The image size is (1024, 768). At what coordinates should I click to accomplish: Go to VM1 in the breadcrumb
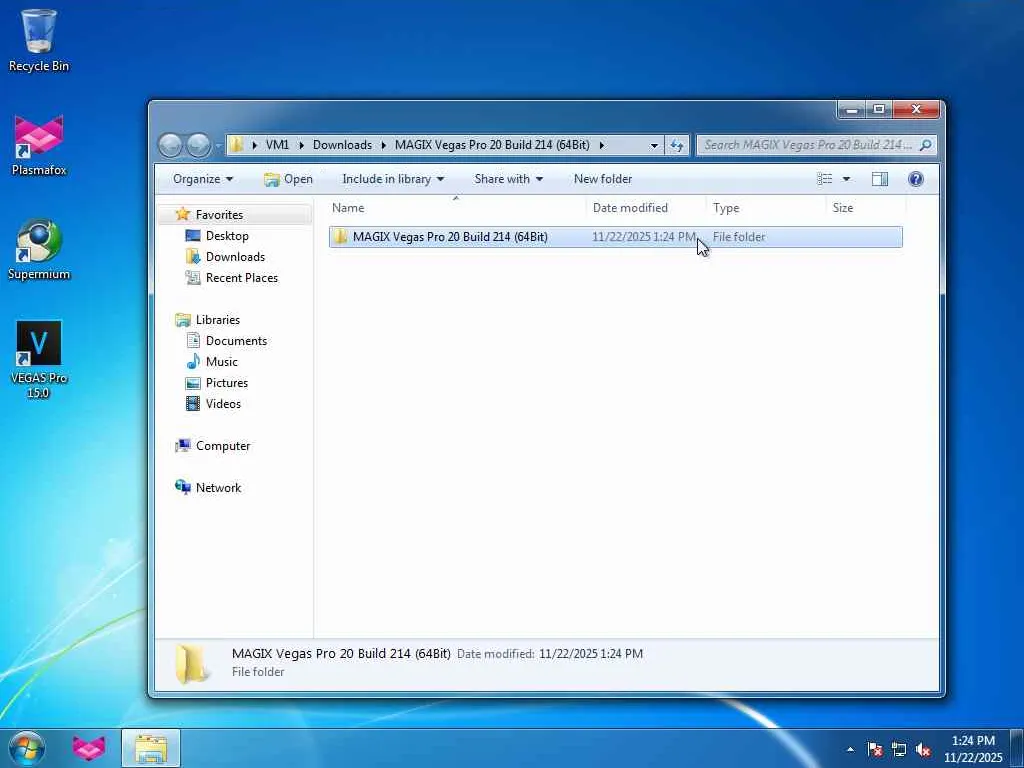[277, 145]
